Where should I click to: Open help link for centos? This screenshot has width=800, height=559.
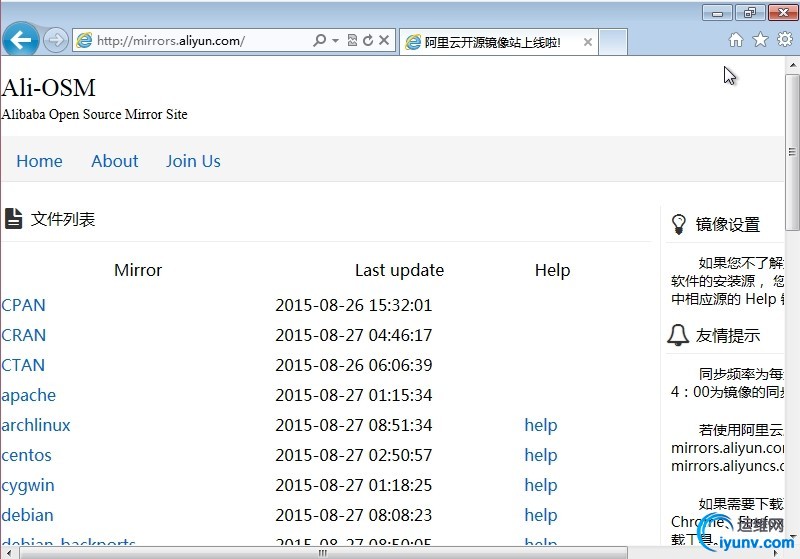(541, 455)
